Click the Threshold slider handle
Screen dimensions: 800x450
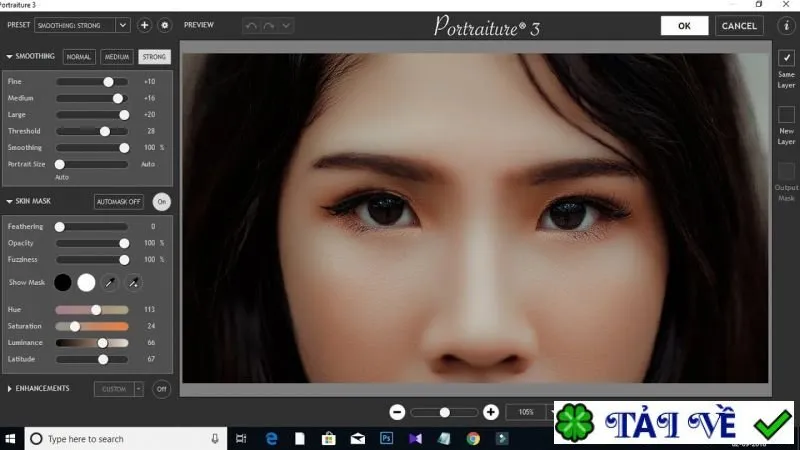point(105,131)
